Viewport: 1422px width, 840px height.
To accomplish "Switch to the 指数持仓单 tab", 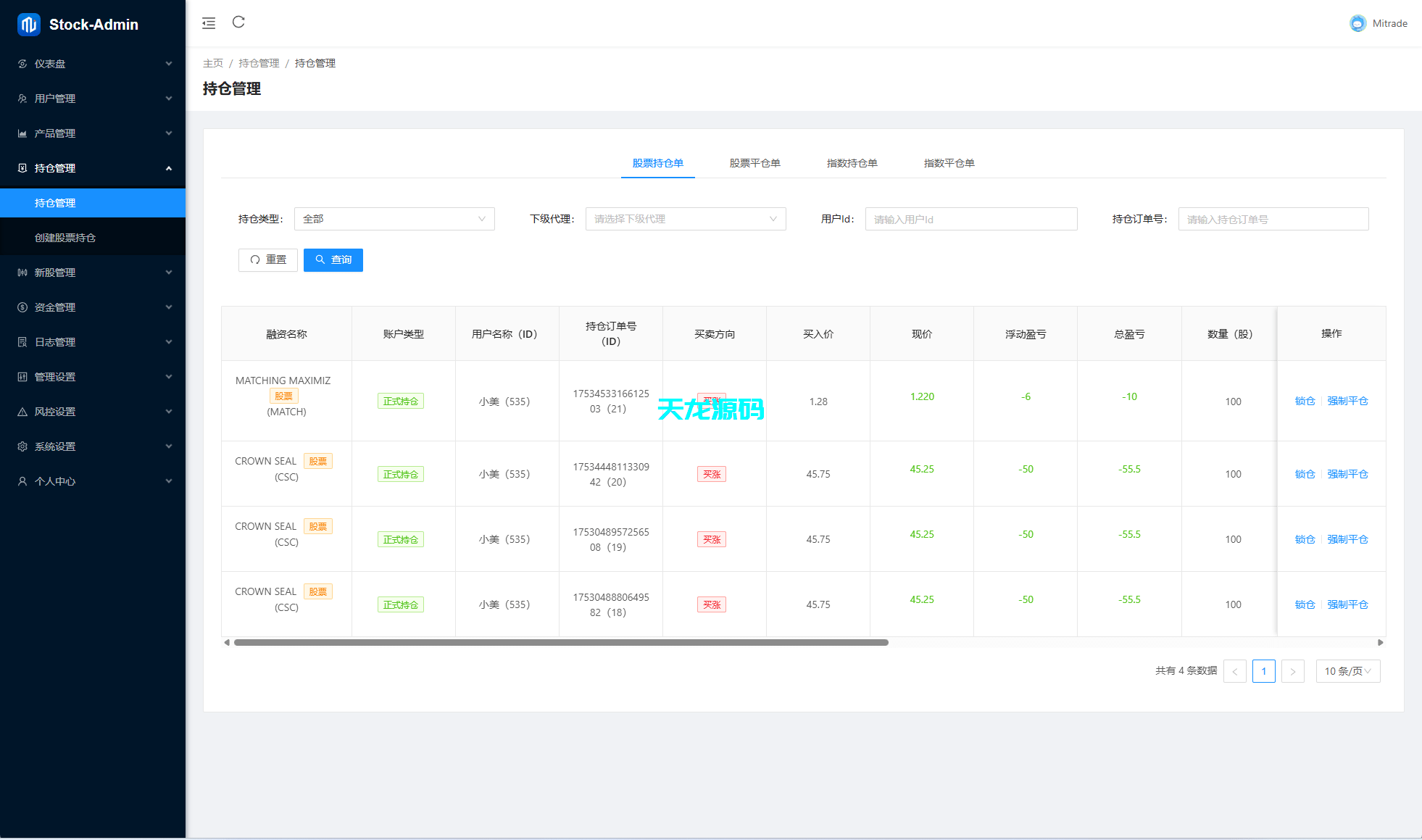I will (852, 163).
